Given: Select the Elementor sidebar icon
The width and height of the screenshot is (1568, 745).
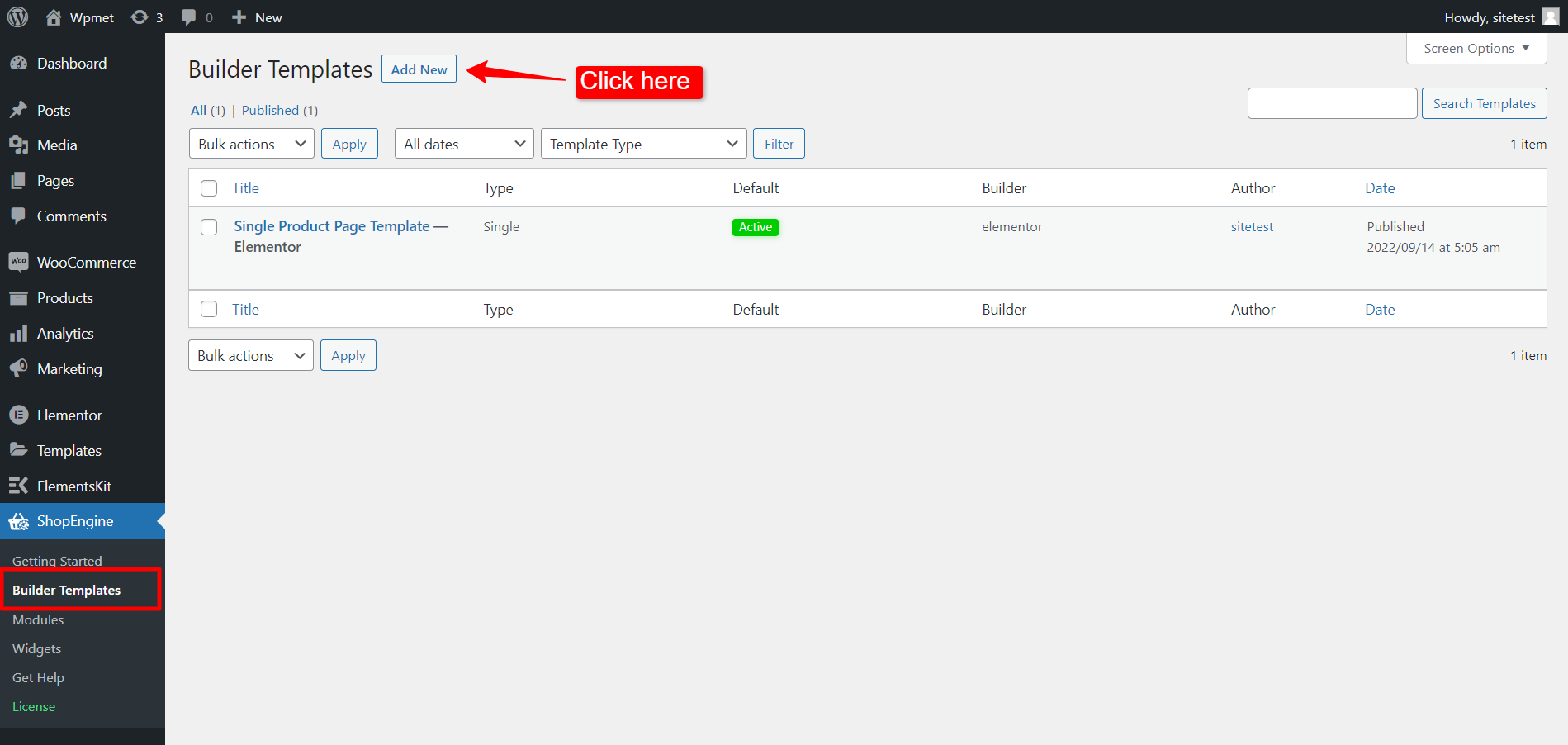Looking at the screenshot, I should (x=20, y=415).
